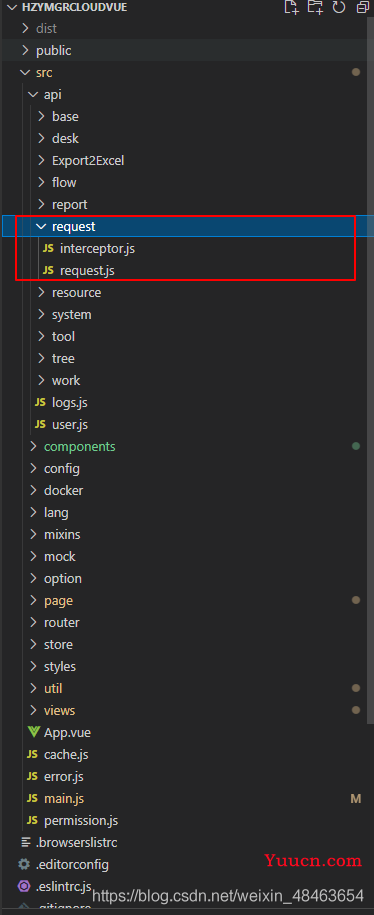The width and height of the screenshot is (374, 915).
Task: Collapse the api folder
Action: point(33,95)
